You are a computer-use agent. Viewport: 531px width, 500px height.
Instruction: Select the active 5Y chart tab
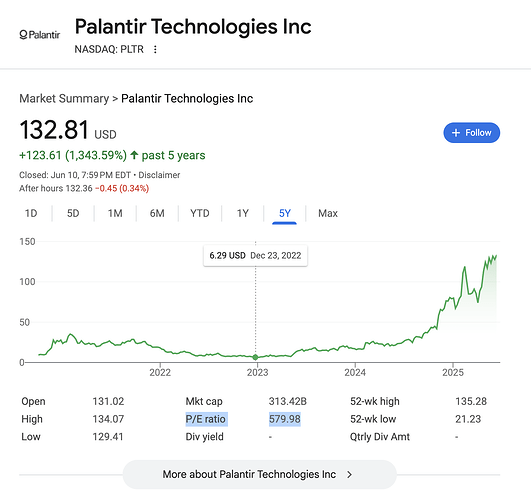tap(285, 213)
